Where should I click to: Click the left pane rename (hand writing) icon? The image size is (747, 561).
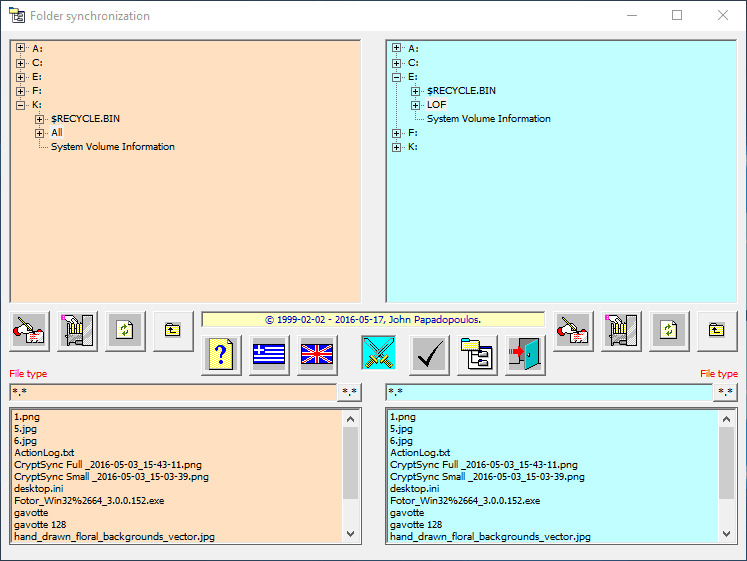30,331
